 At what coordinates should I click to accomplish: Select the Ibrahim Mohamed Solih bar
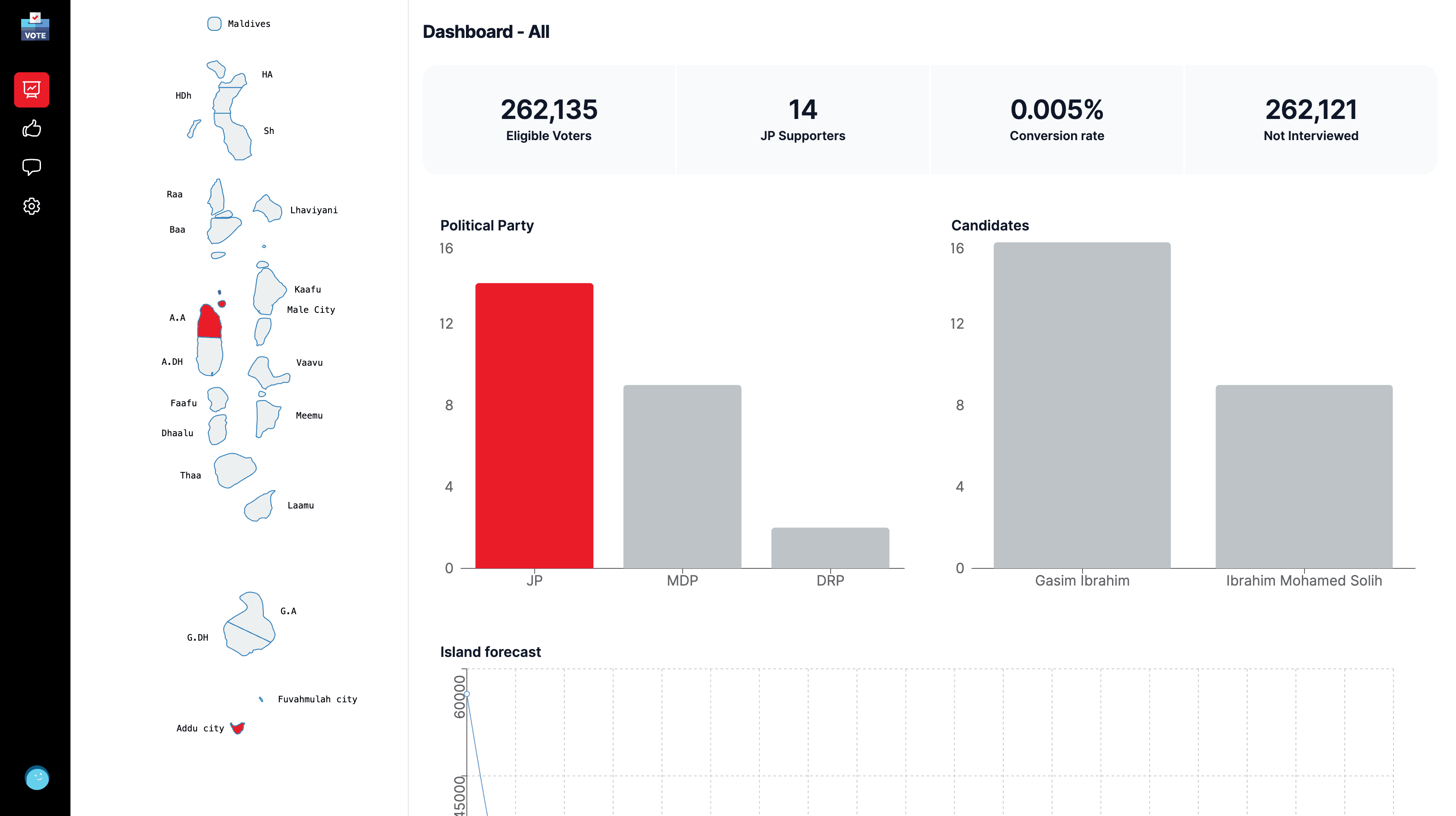pos(1303,476)
